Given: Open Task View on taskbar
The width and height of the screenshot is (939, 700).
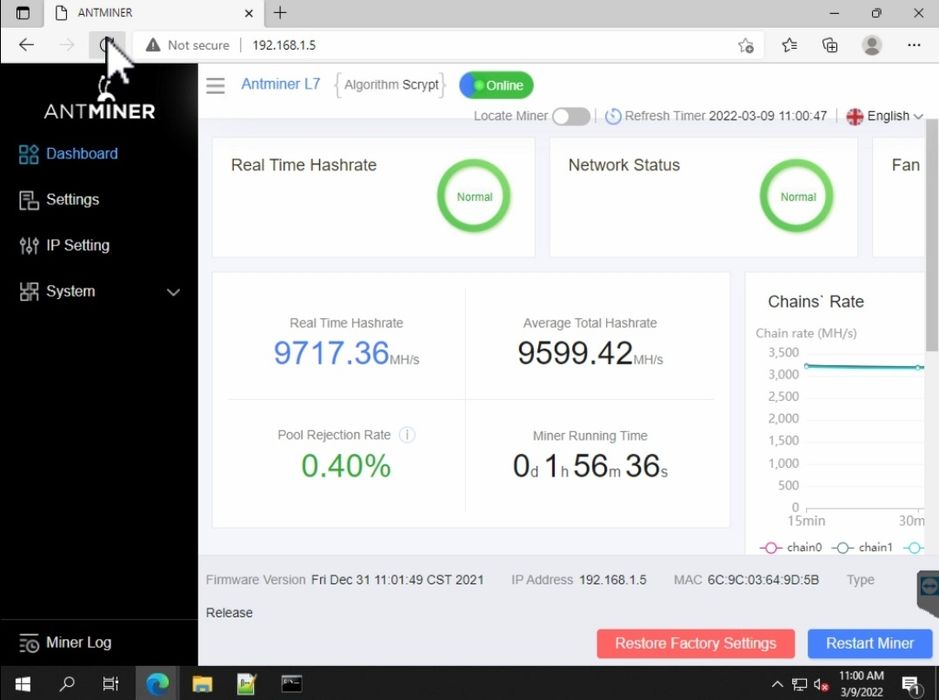Looking at the screenshot, I should (x=111, y=683).
